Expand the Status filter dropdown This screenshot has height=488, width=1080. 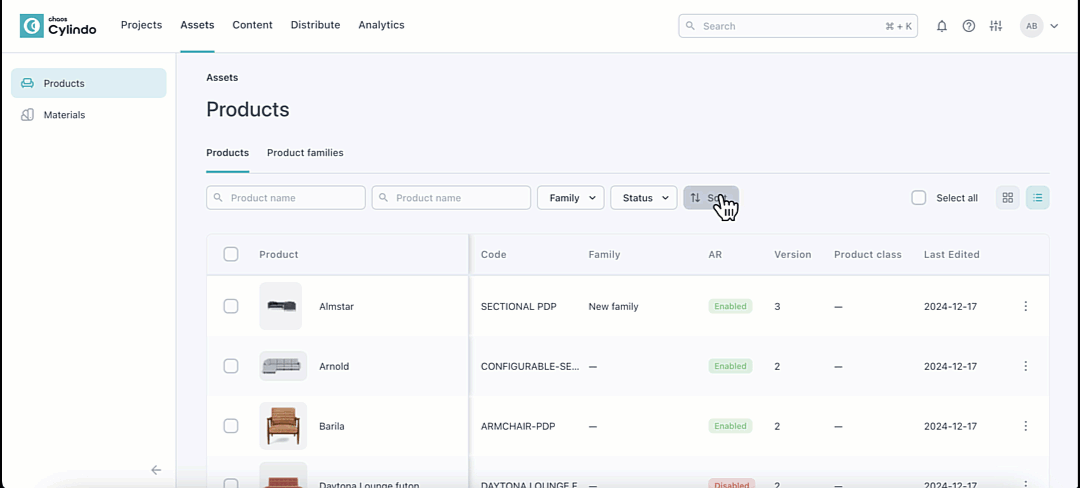pos(643,198)
